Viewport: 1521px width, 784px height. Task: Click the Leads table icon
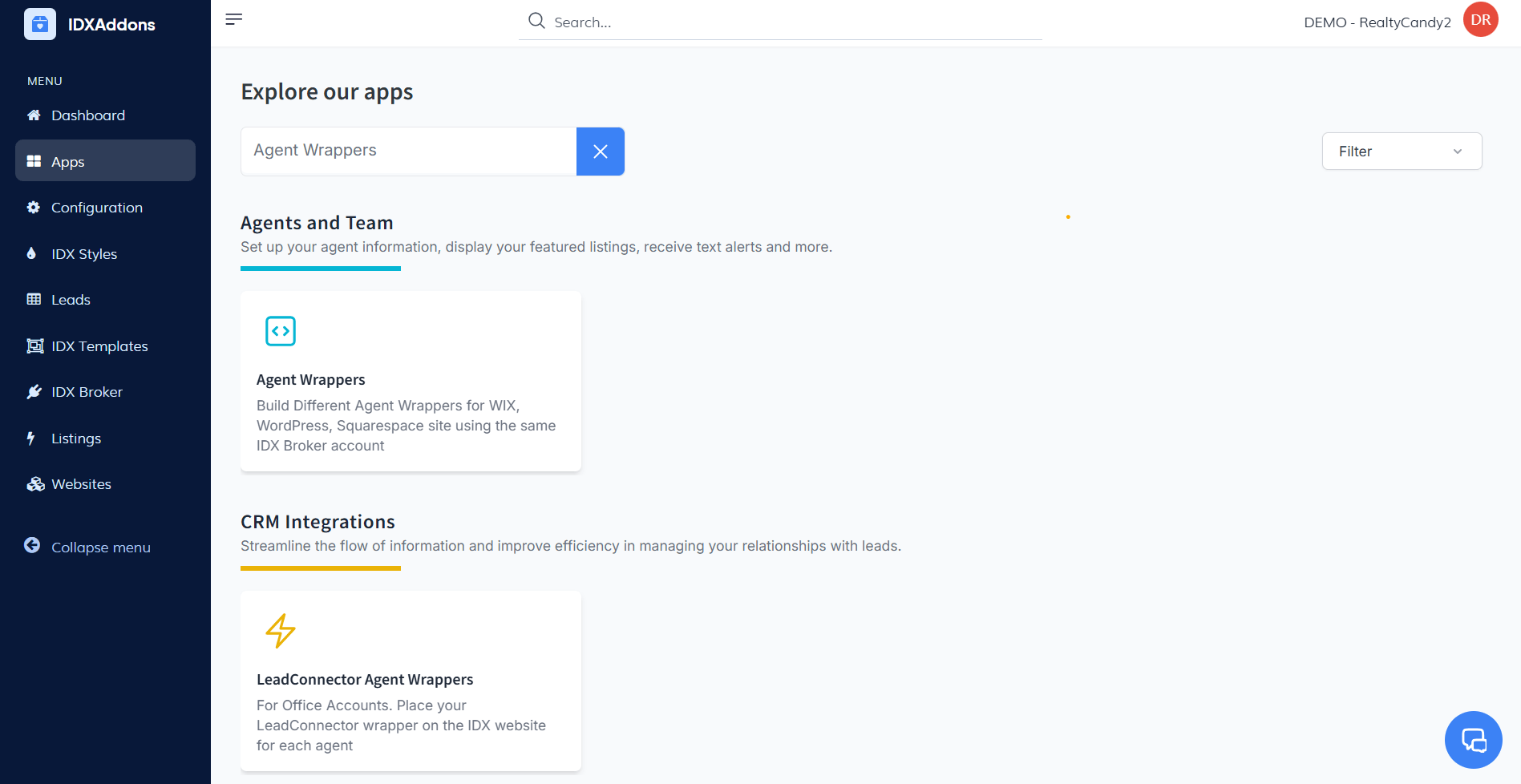point(34,299)
